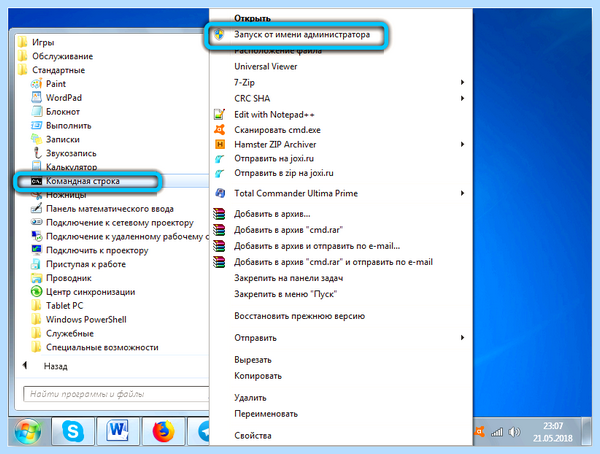Click the Найти программы и файлы search box
This screenshot has width=600, height=454.
pyautogui.click(x=116, y=394)
